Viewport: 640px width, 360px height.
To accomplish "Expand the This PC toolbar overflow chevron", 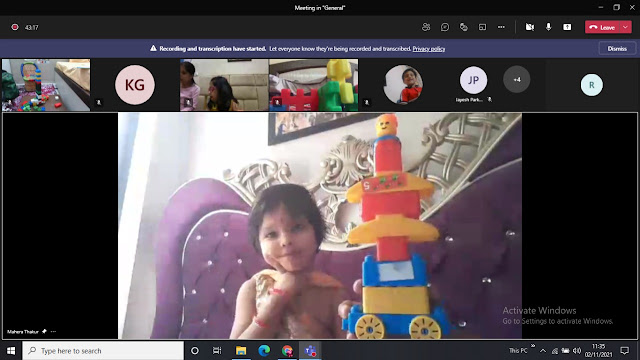I will point(533,346).
